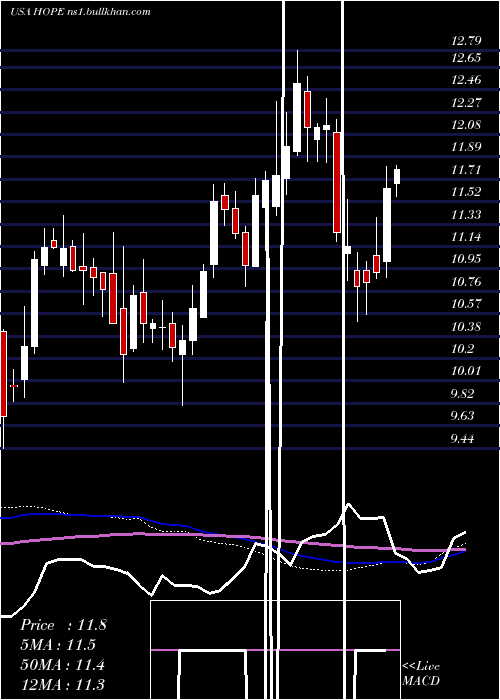Click the 9.63 price axis label
Screen dimensions: 500x700
462,416
